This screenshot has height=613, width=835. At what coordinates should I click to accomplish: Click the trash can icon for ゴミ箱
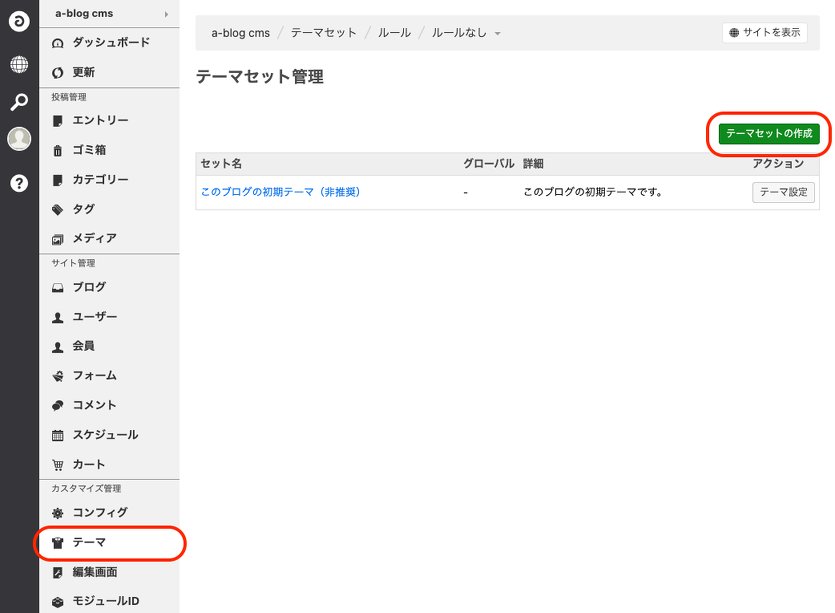pyautogui.click(x=58, y=151)
